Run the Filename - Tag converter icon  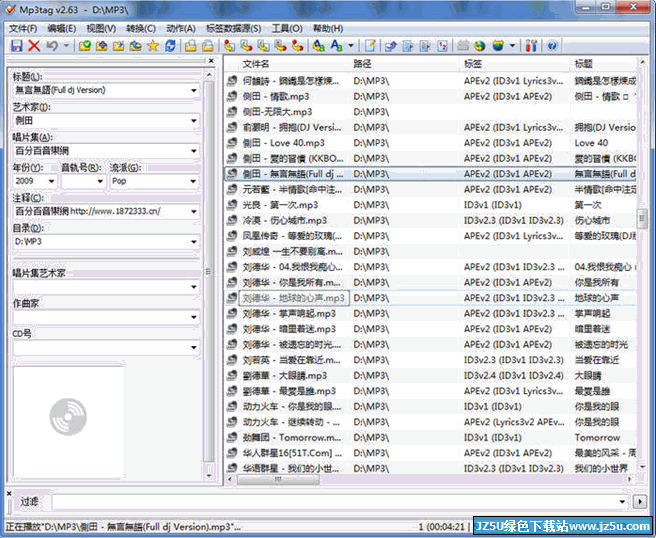coord(246,46)
